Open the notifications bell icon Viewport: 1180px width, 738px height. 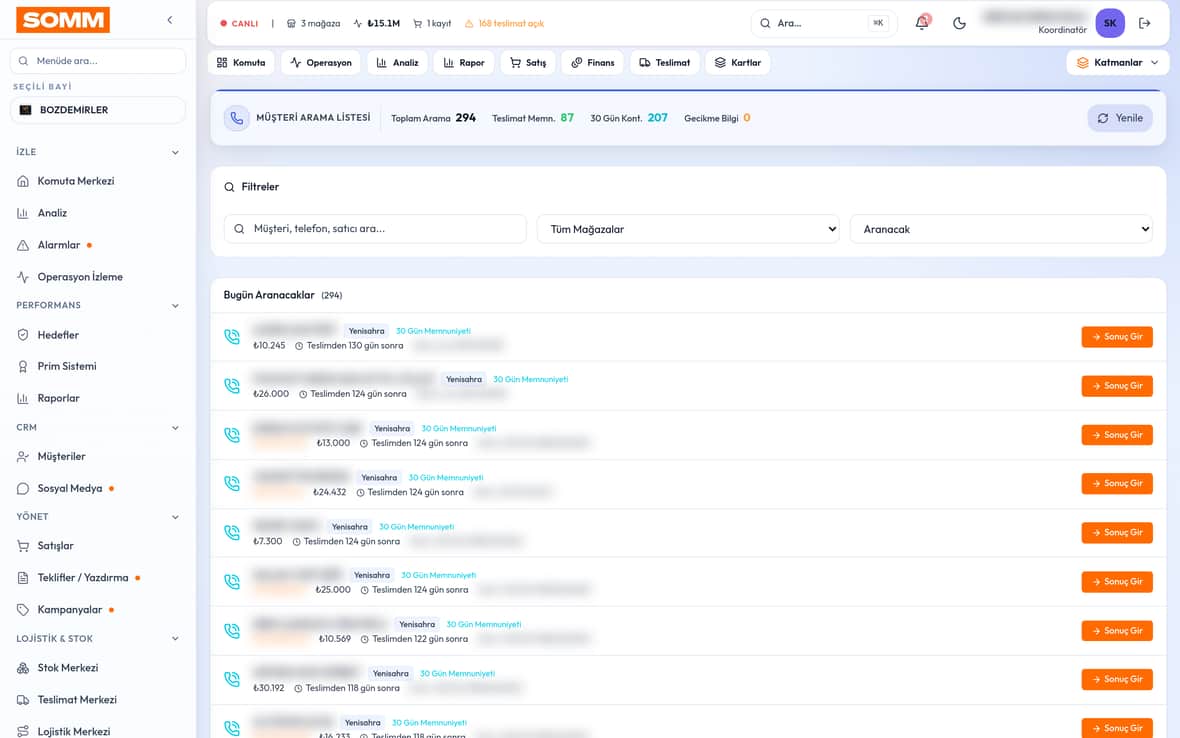pos(922,23)
